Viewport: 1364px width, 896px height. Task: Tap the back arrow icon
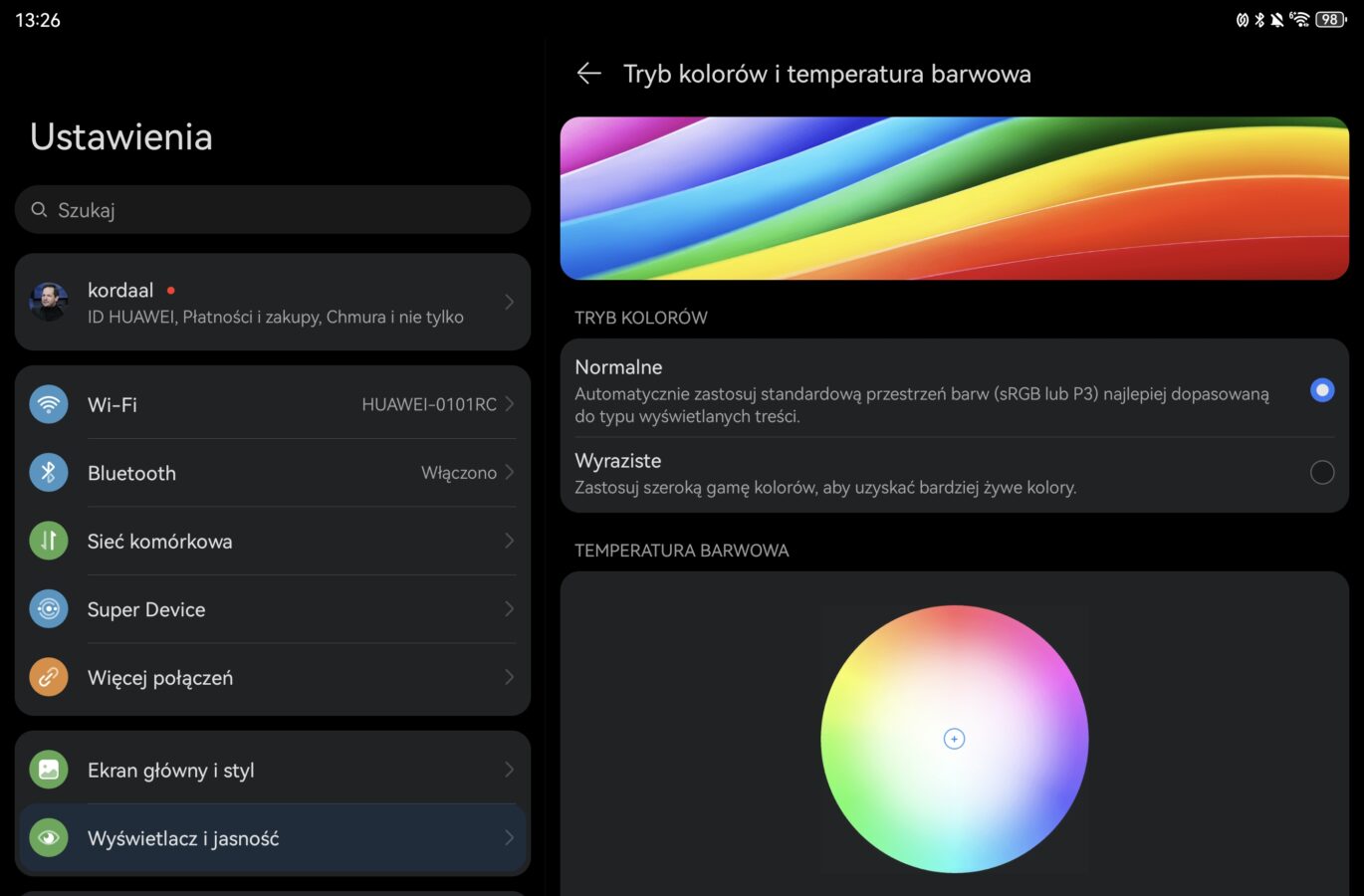(x=588, y=74)
